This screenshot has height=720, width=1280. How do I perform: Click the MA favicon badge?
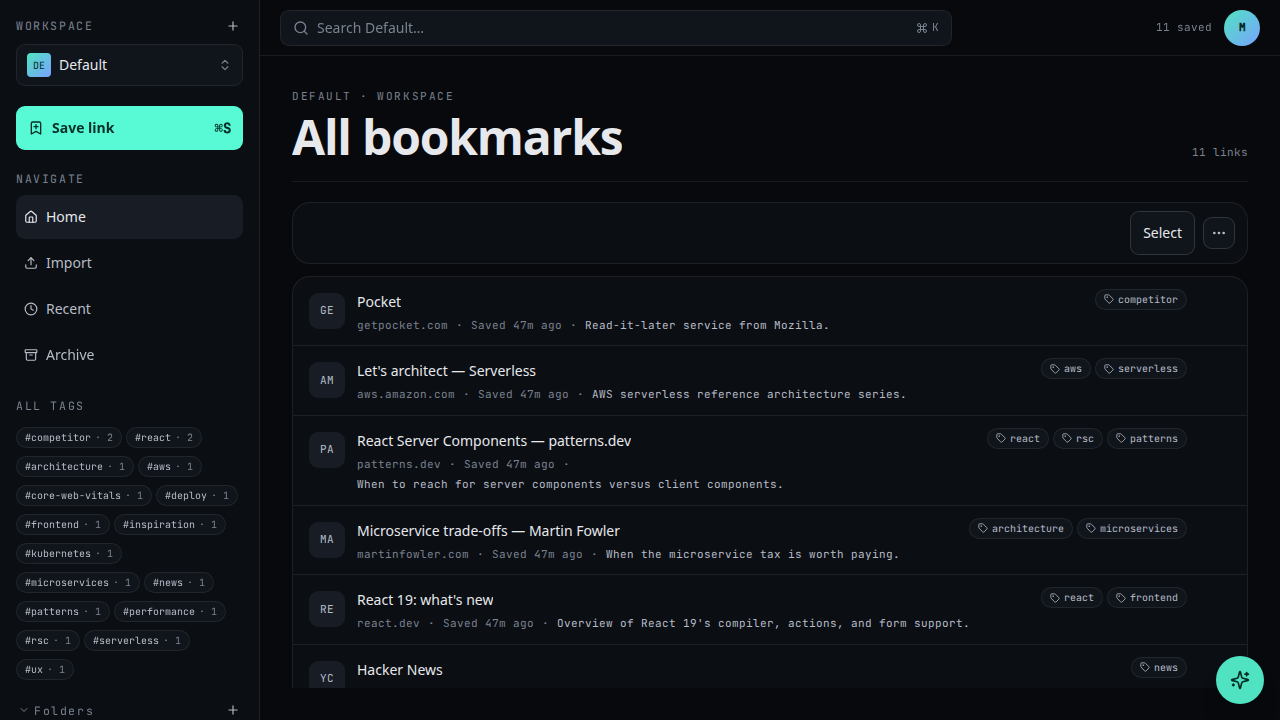click(327, 540)
